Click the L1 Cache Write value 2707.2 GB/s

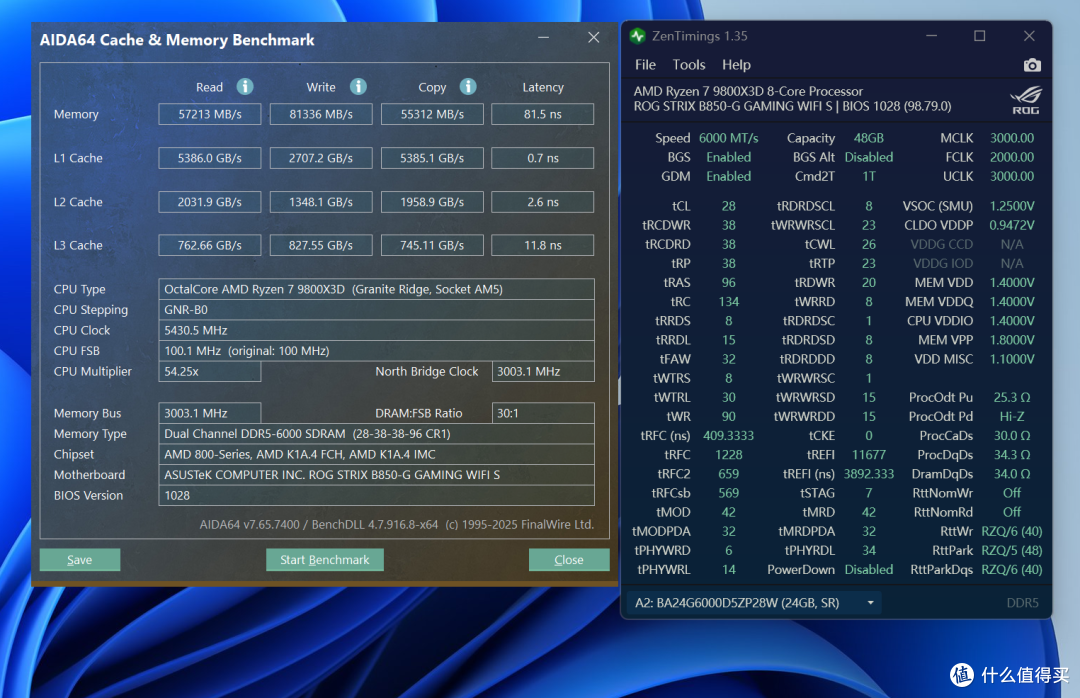tap(321, 158)
